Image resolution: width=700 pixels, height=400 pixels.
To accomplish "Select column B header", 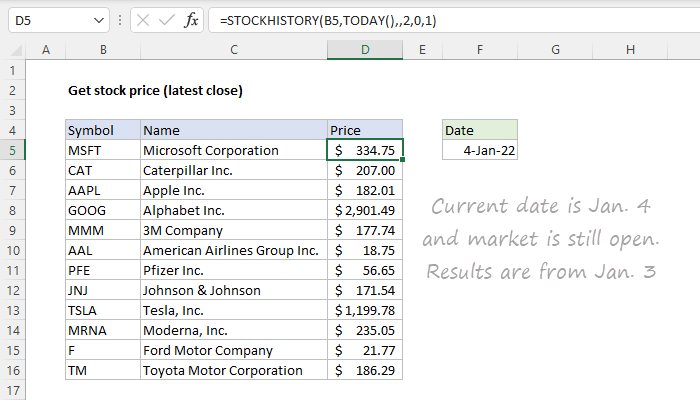I will [103, 50].
